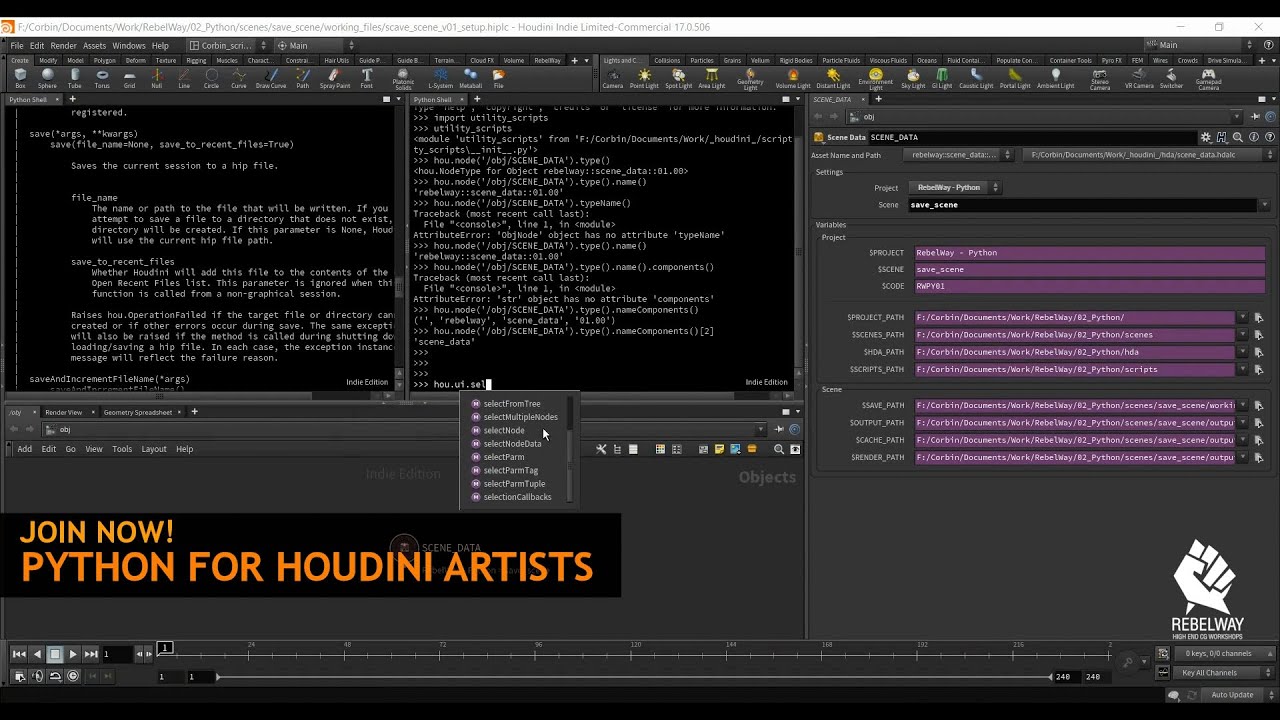The height and width of the screenshot is (720, 1280).
Task: Open the Windows menu
Action: [129, 45]
